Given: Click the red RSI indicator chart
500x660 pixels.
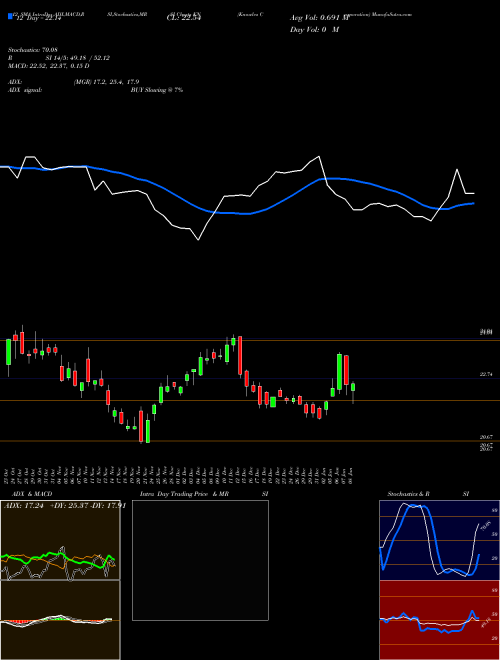Looking at the screenshot, I should 439,620.
